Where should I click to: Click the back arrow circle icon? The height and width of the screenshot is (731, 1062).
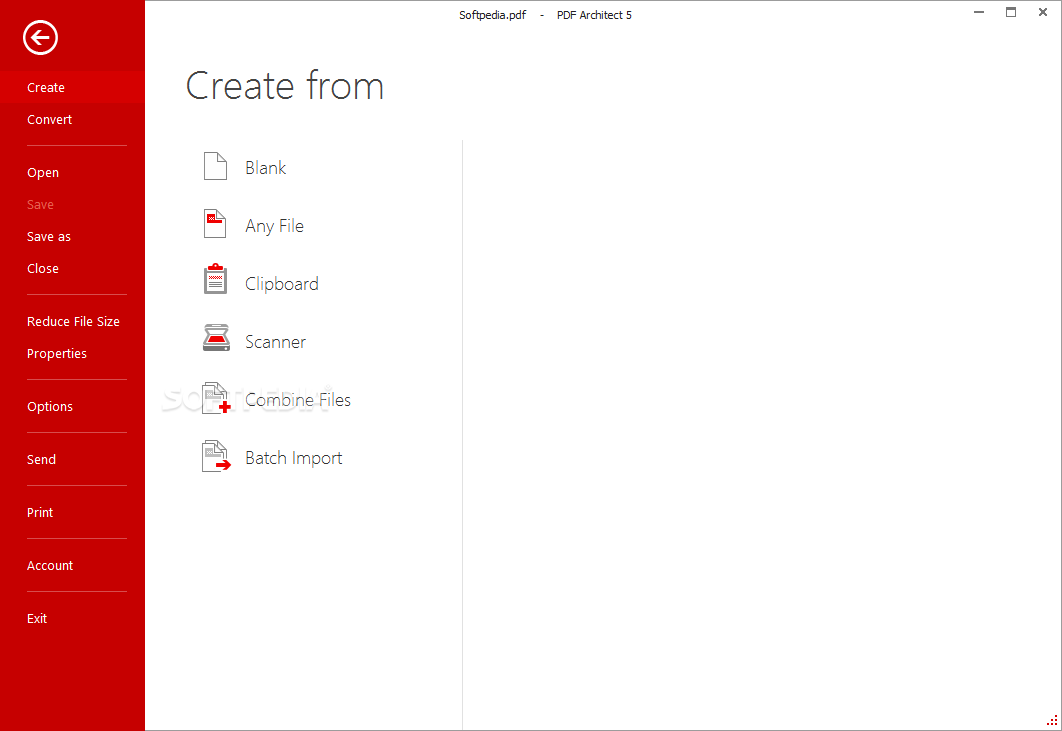click(40, 37)
